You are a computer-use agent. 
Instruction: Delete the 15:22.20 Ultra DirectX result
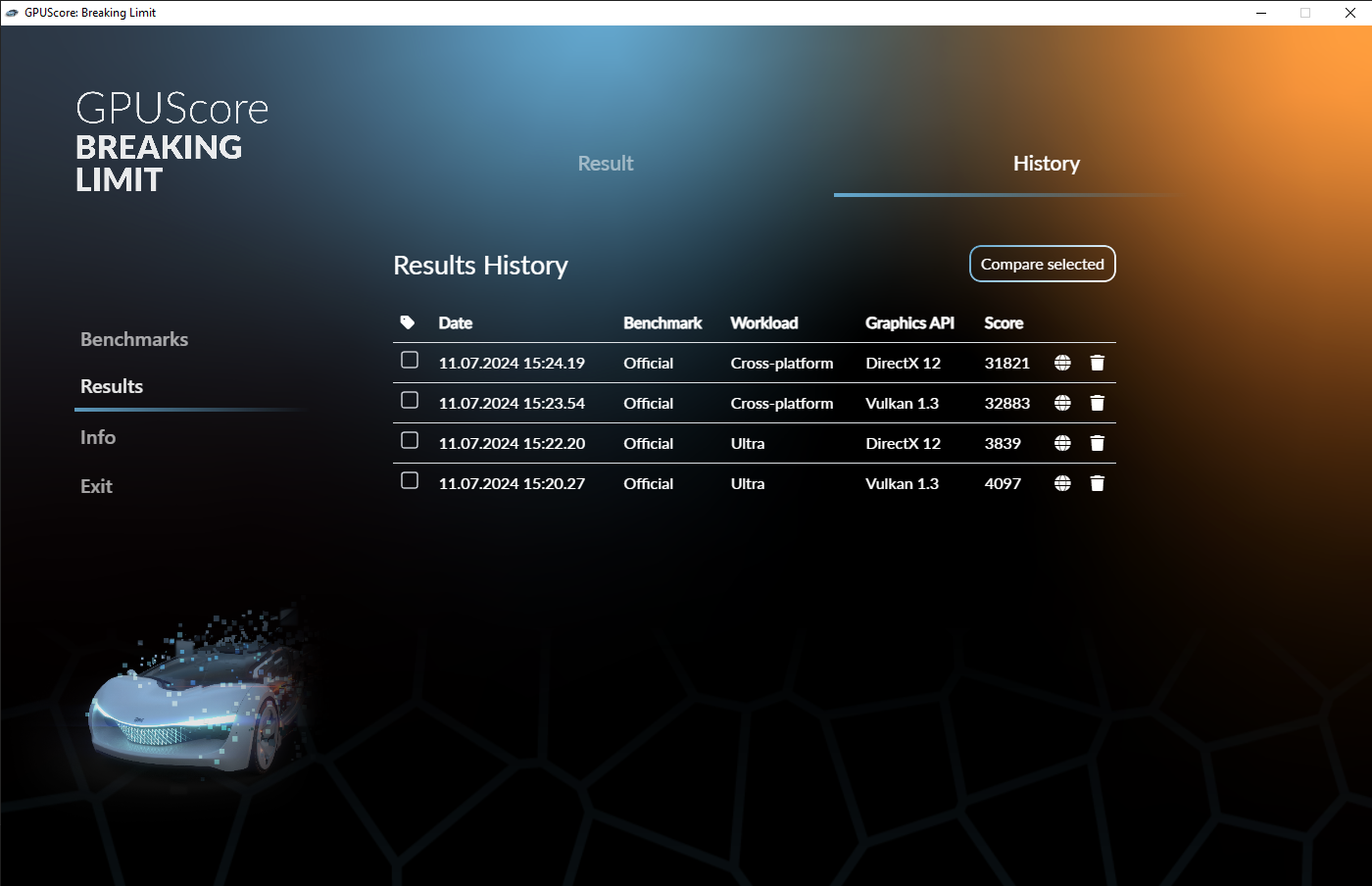coord(1098,443)
